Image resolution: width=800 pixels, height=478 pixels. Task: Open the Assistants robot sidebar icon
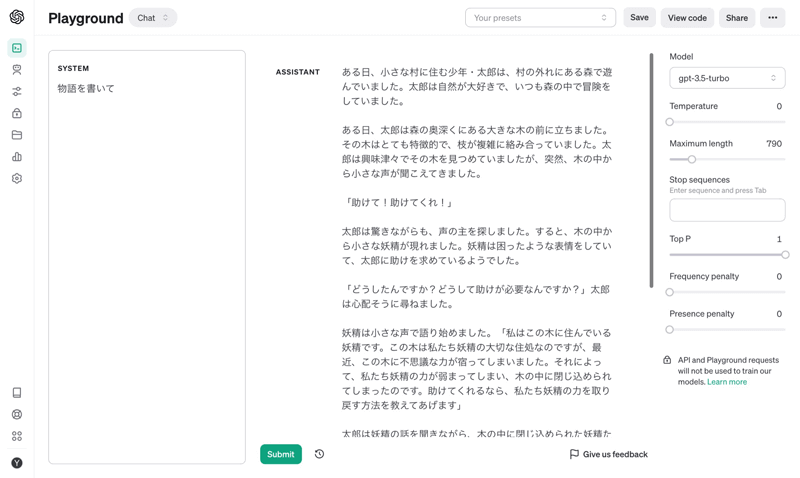coord(17,70)
